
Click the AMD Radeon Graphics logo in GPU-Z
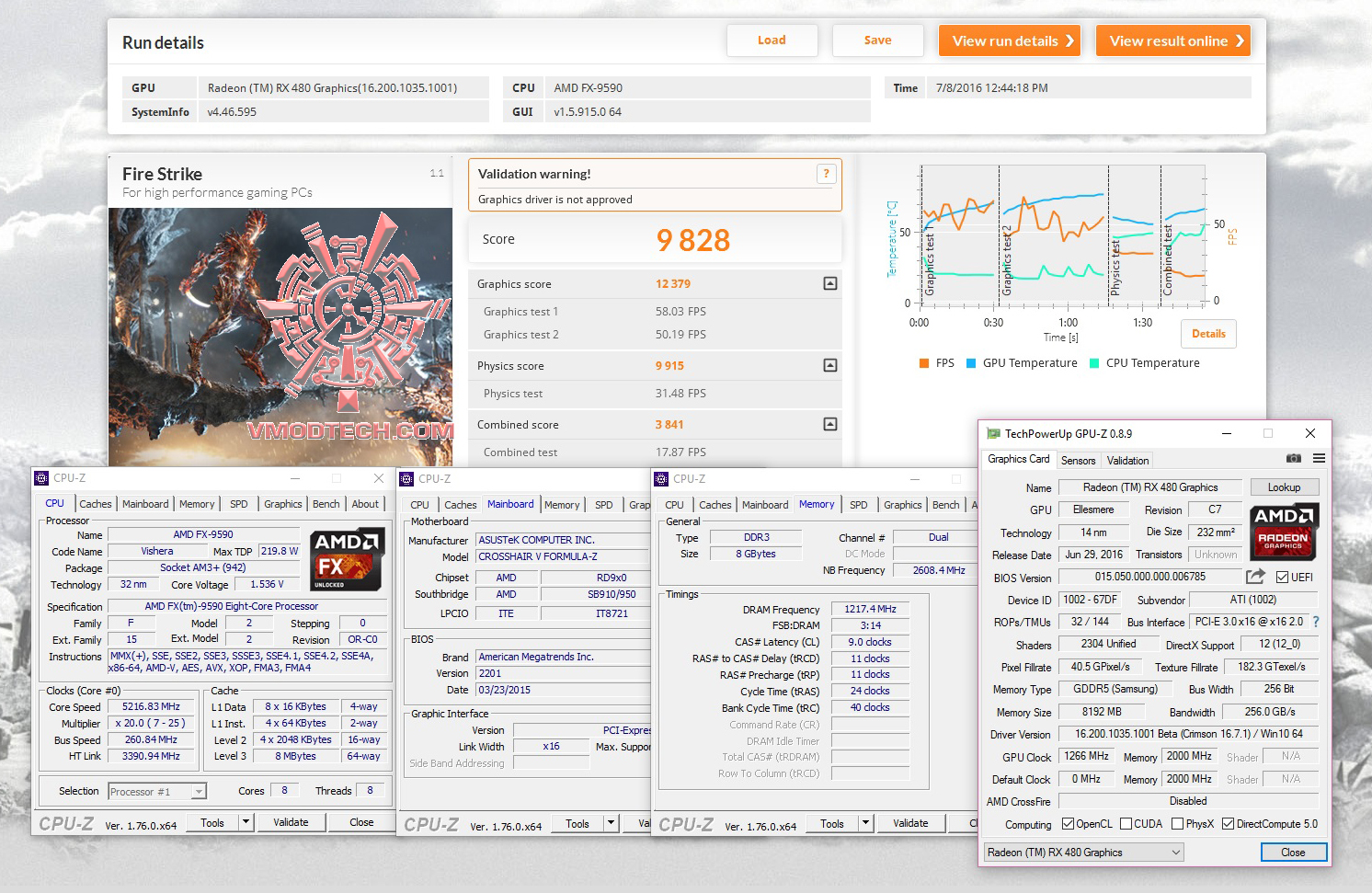(x=1285, y=532)
